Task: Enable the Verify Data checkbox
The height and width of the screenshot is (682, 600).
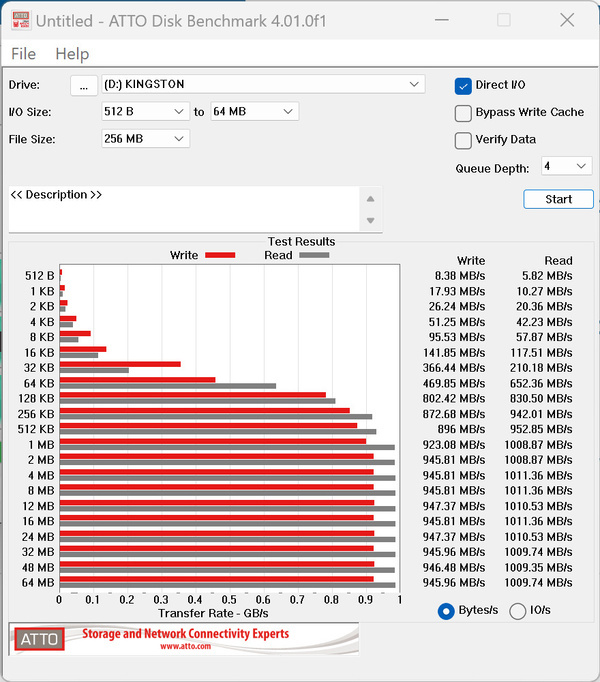Action: [463, 140]
